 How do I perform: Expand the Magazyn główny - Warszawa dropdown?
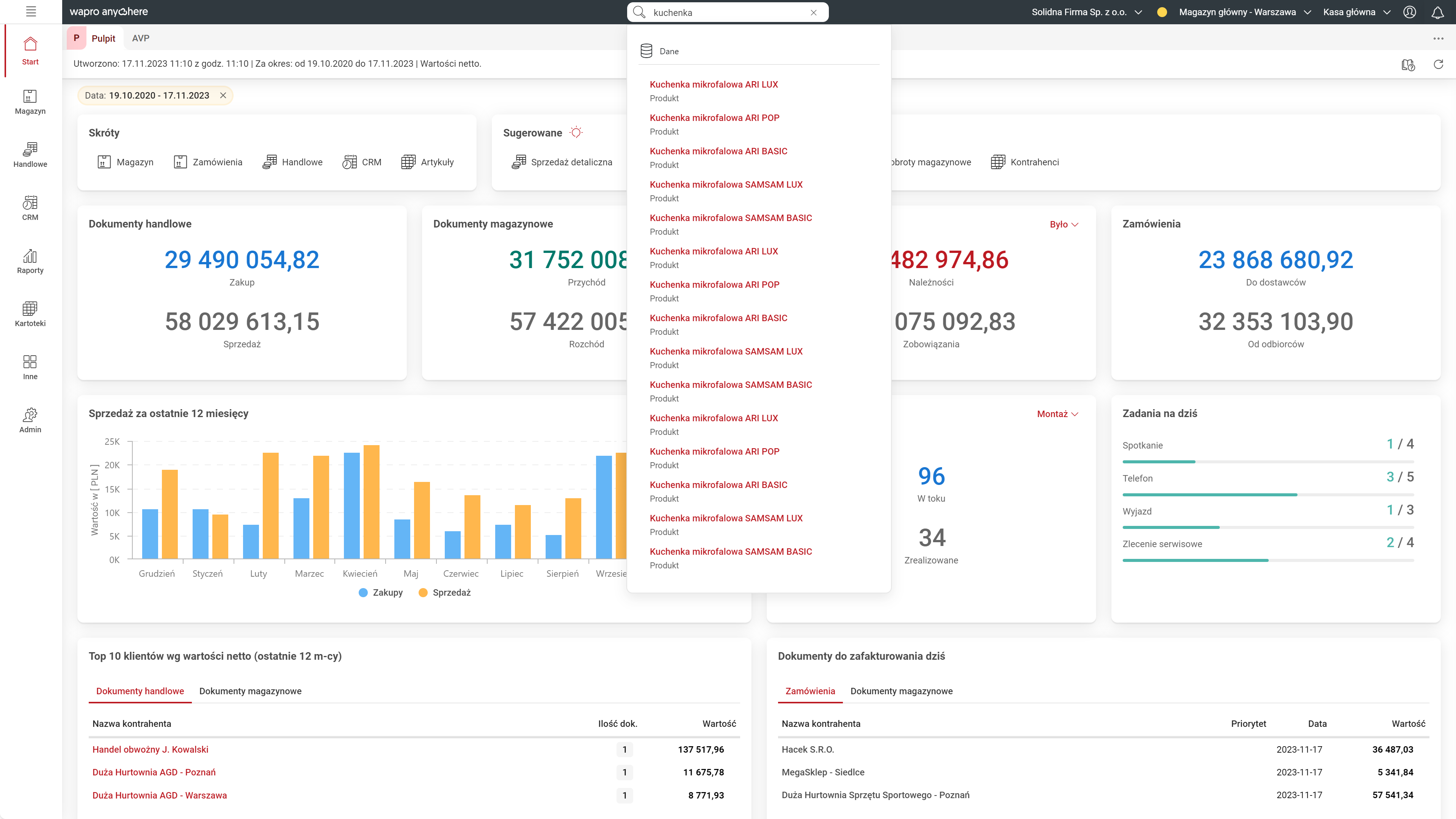pyautogui.click(x=1244, y=12)
